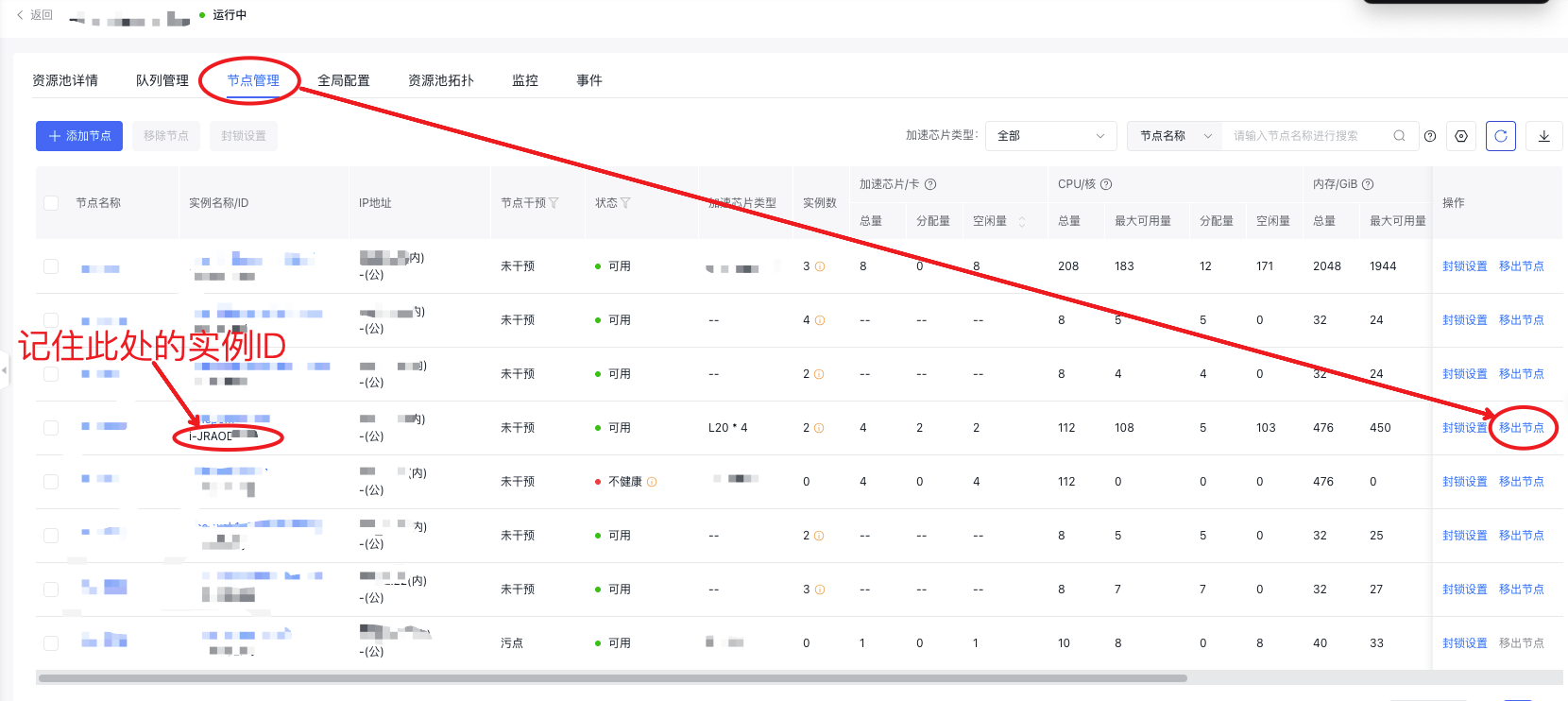The width and height of the screenshot is (1568, 701).
Task: Click help icon next to 内存/GiB
Action: click(x=1368, y=184)
